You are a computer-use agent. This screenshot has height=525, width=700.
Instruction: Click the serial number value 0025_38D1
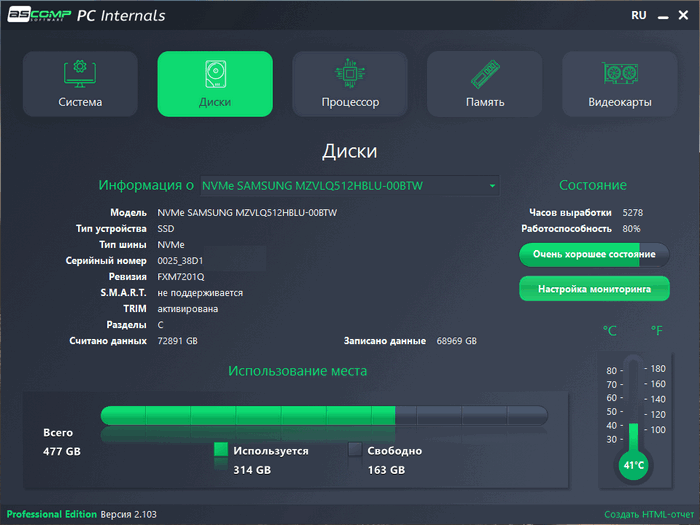(x=180, y=261)
